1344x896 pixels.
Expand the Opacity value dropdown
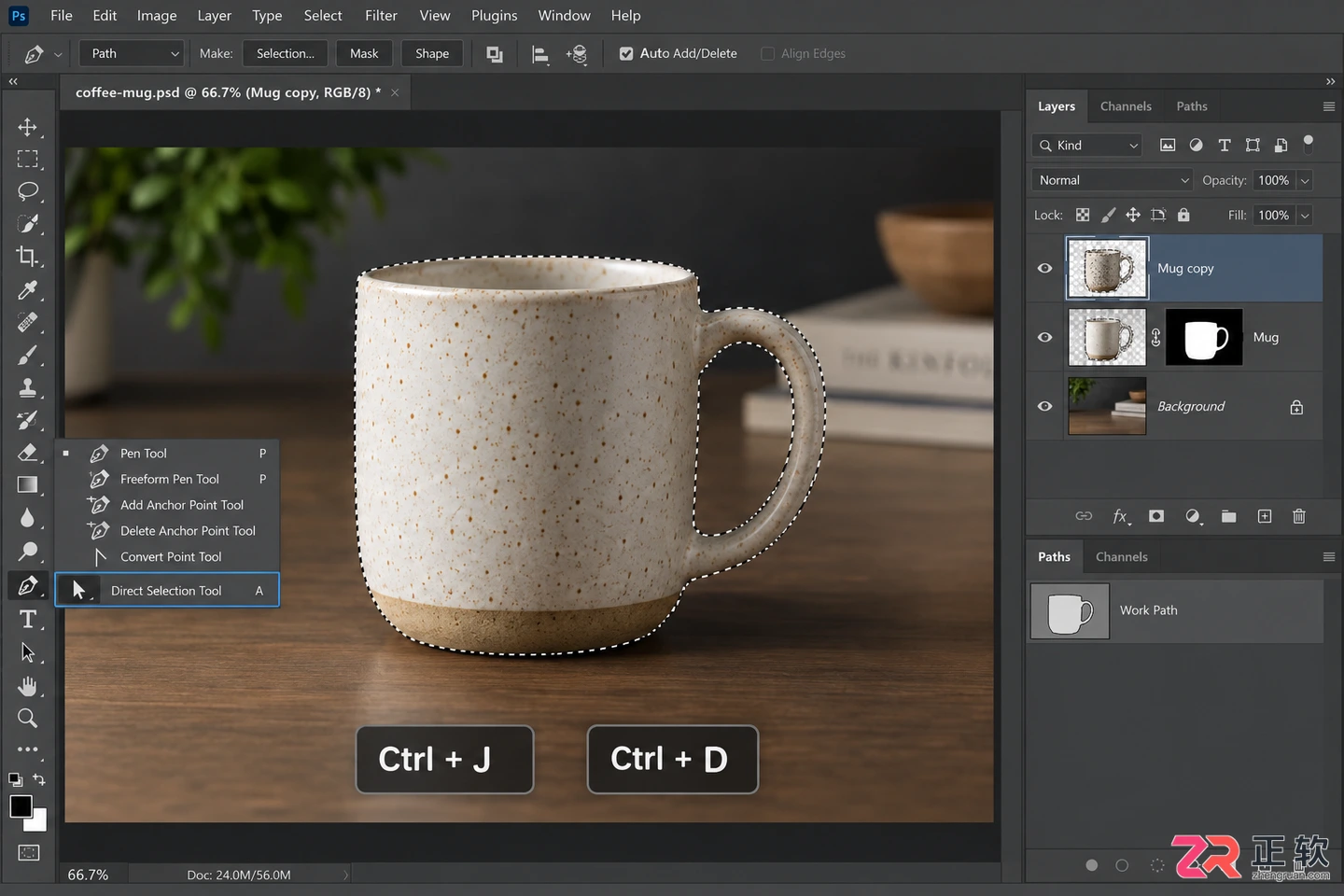point(1305,180)
